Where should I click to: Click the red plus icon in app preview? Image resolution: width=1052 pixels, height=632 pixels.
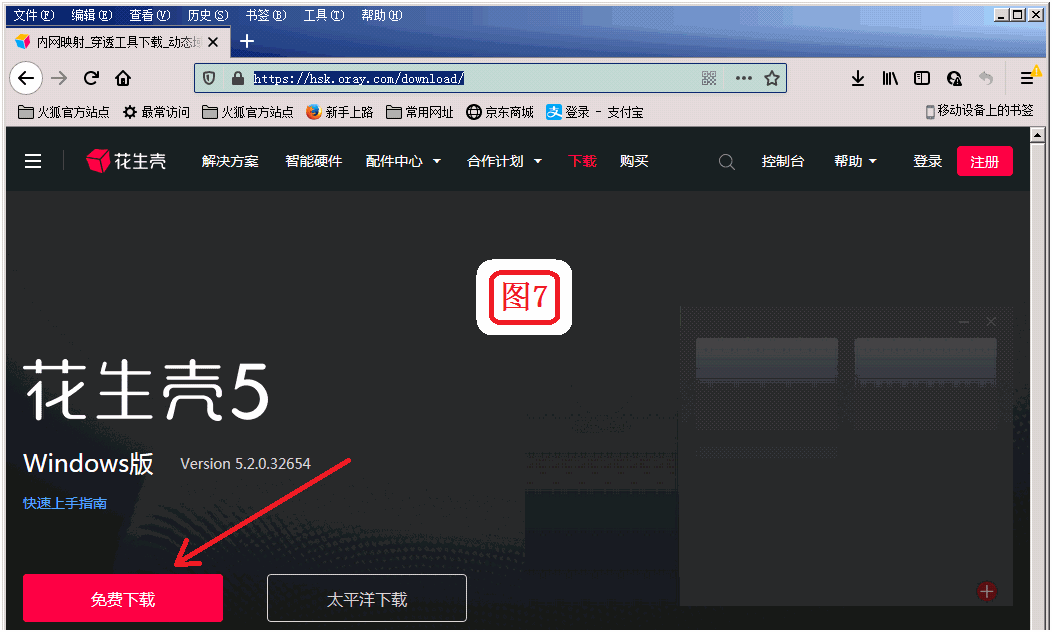986,591
